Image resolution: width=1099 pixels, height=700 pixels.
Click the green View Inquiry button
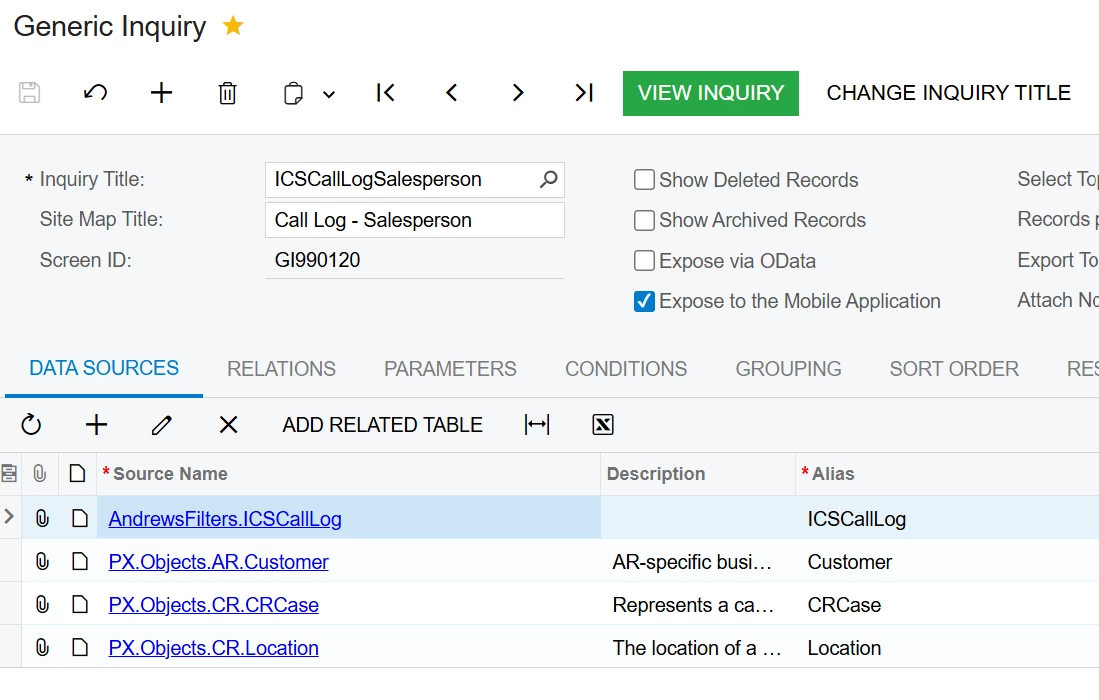pyautogui.click(x=710, y=93)
